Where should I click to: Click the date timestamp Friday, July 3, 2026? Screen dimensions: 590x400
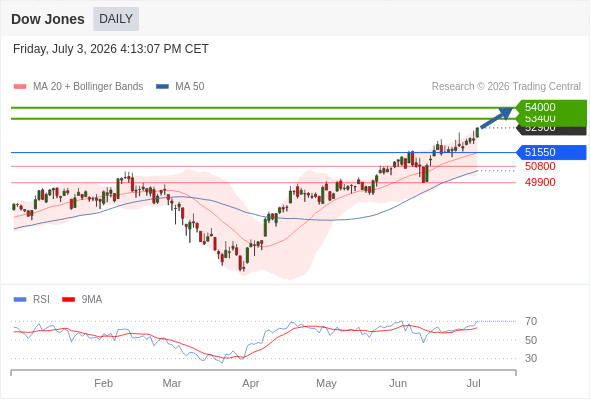[65, 49]
